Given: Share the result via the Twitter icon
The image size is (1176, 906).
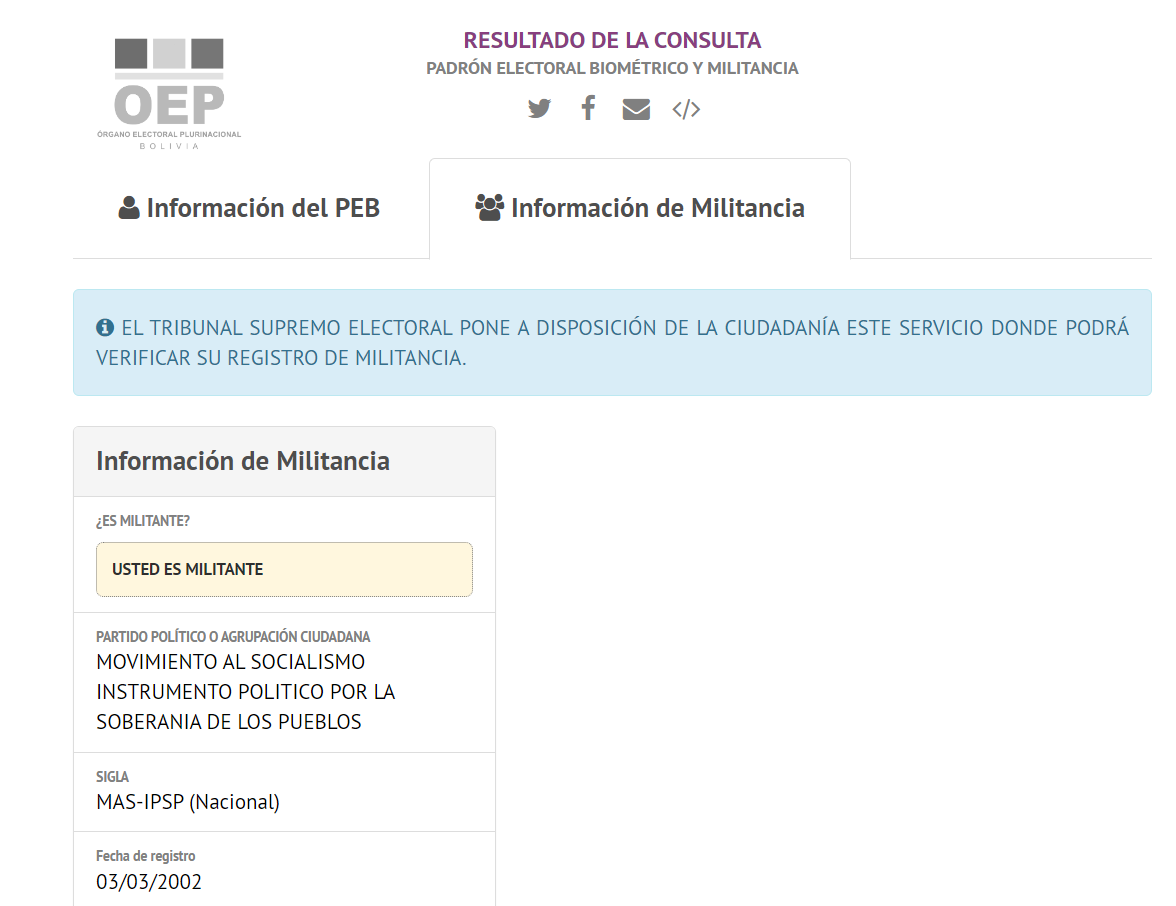Looking at the screenshot, I should (x=538, y=109).
